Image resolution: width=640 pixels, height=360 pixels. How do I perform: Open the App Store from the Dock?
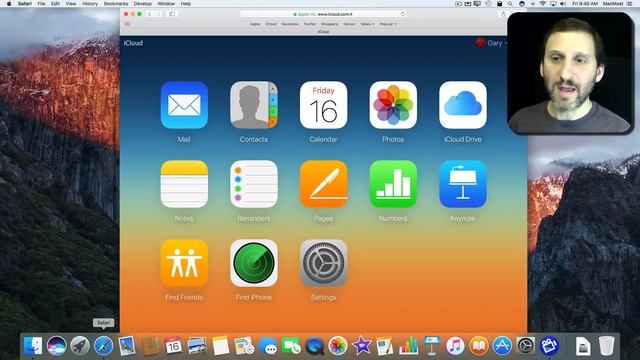[x=502, y=346]
